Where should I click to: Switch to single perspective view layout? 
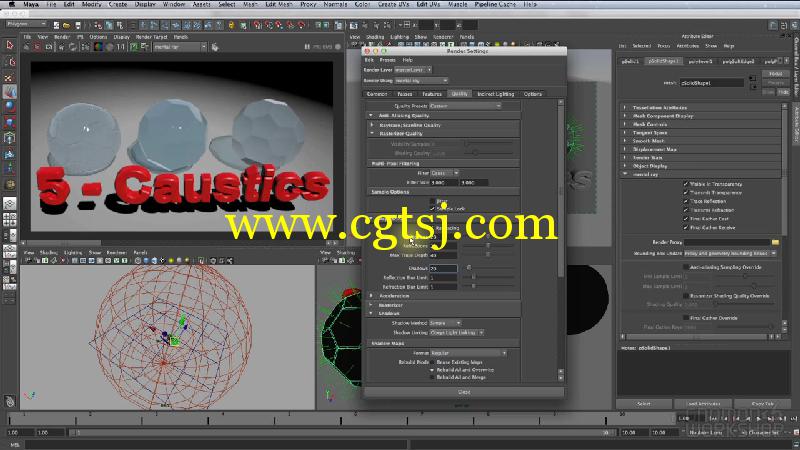[x=10, y=204]
